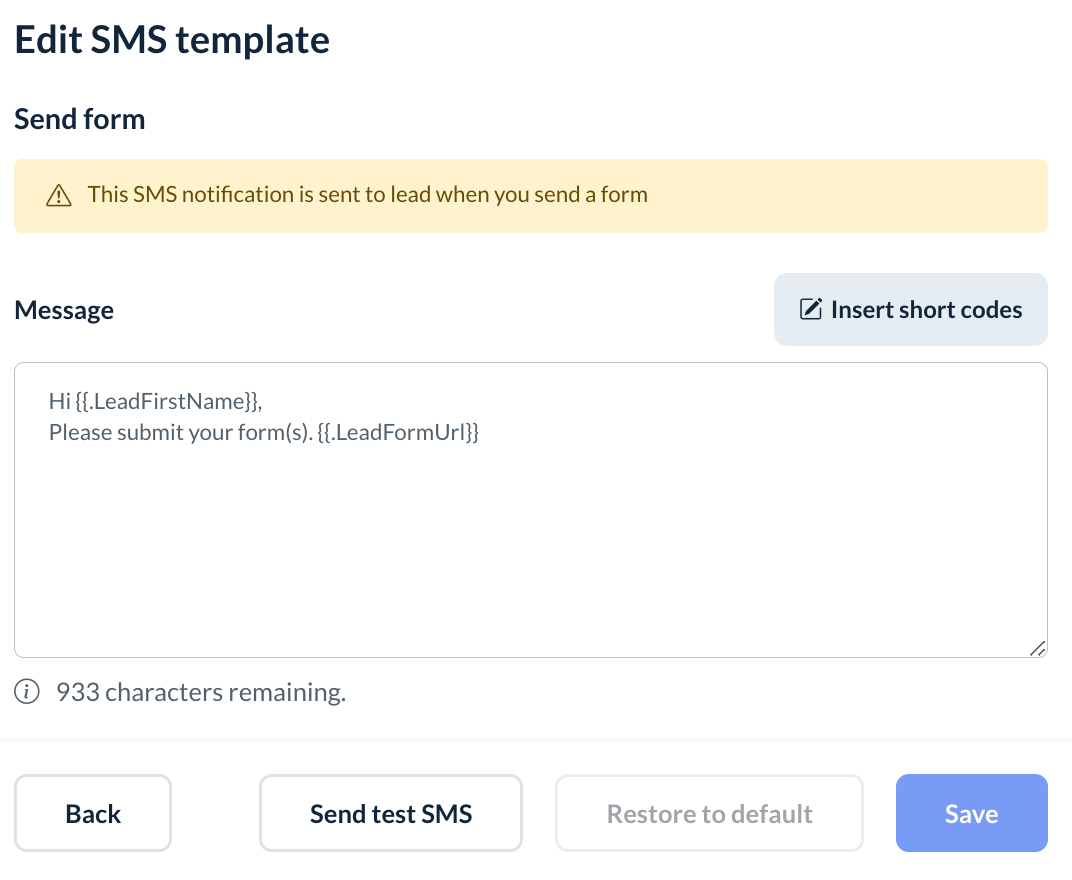Click the word 'Hi' in the message
The image size is (1072, 880).
click(59, 402)
